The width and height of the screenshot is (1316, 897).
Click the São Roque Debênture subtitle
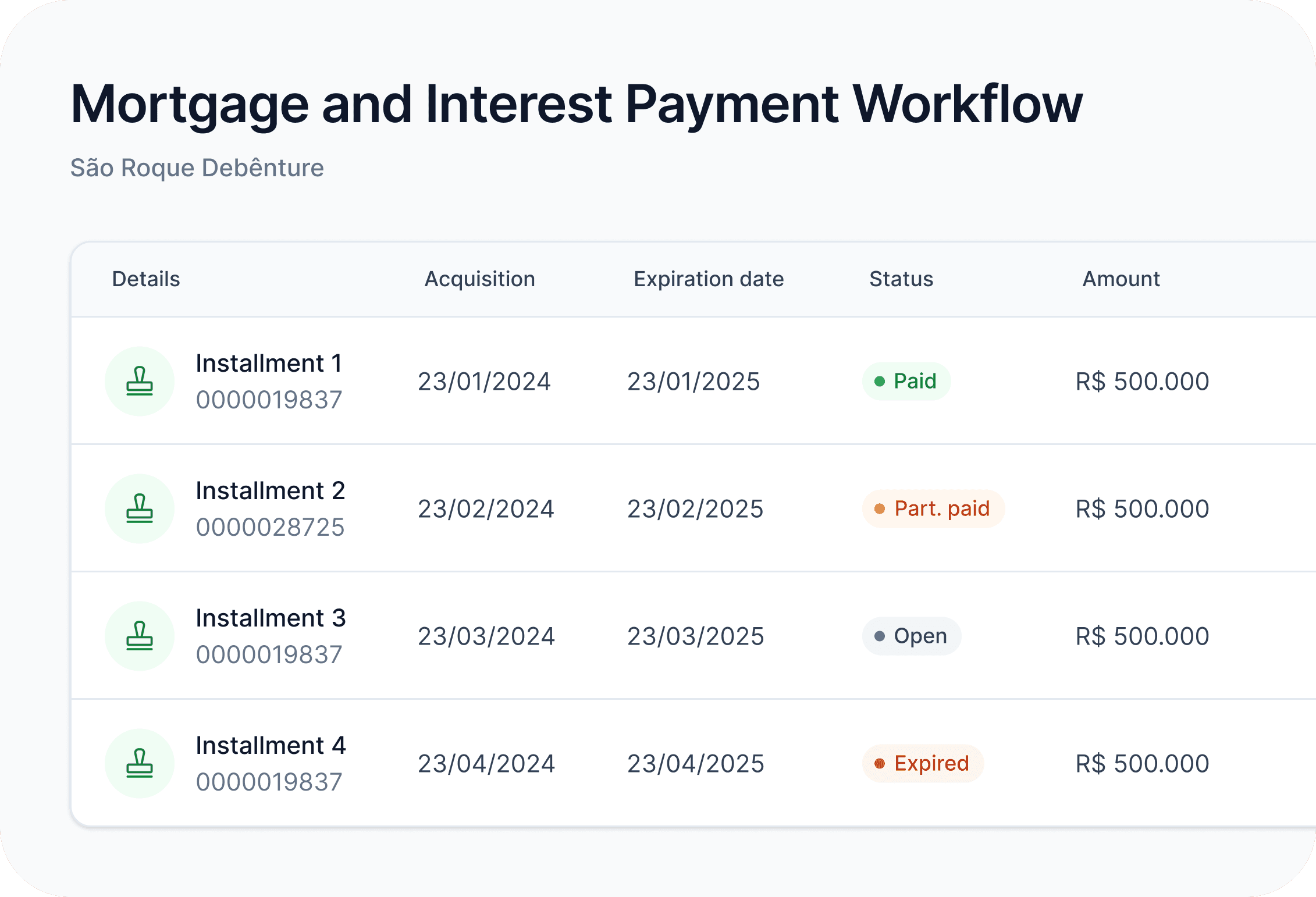coord(197,168)
